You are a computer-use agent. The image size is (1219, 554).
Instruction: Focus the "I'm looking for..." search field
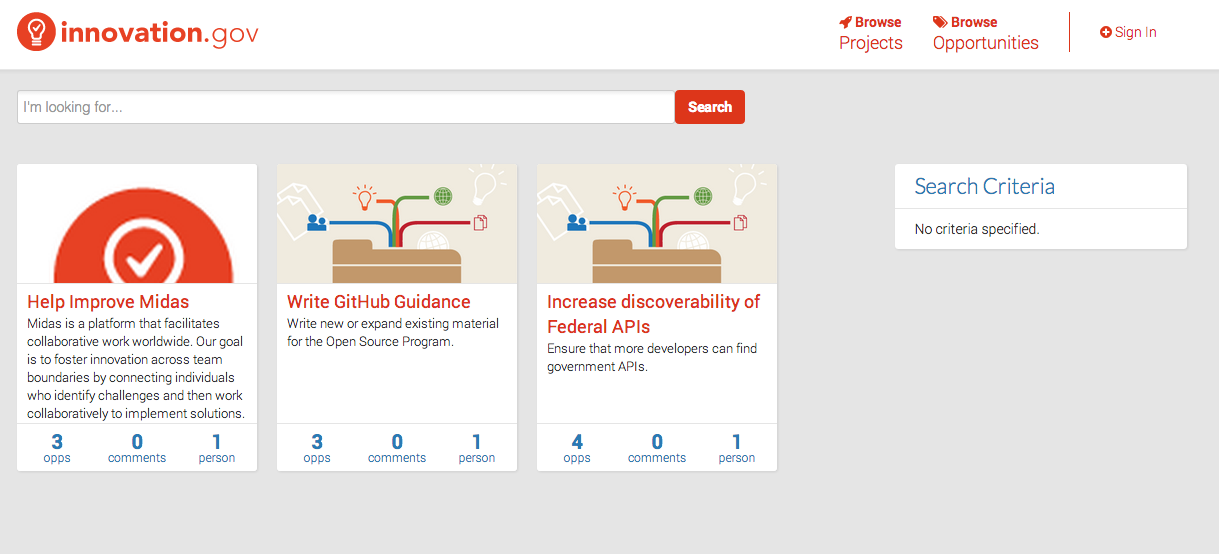click(345, 107)
